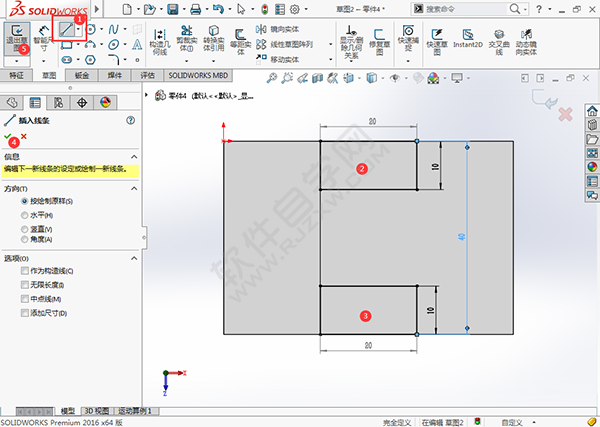Click the New document icon
The height and width of the screenshot is (427, 600).
127,9
